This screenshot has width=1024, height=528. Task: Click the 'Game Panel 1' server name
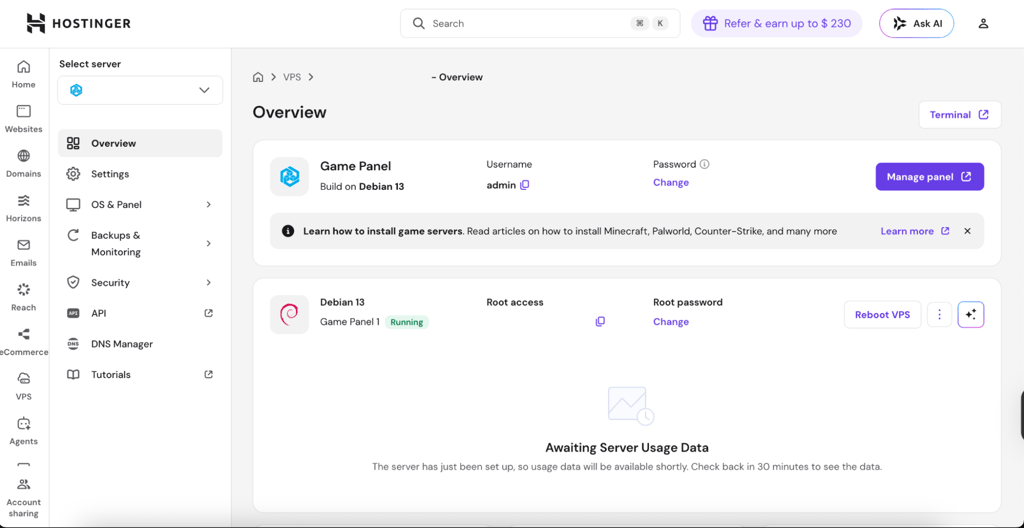tap(349, 322)
